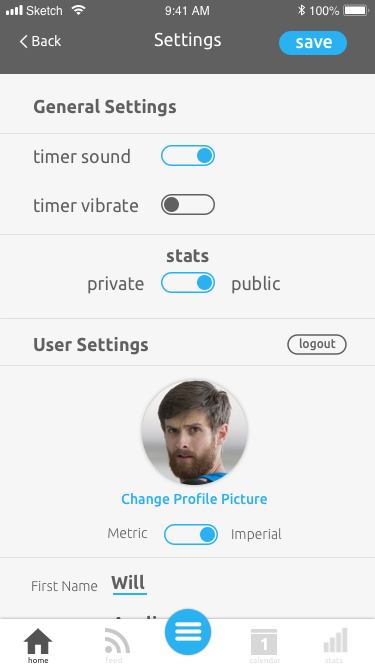Tap the battery indicator icon
This screenshot has height=667, width=375.
(356, 10)
